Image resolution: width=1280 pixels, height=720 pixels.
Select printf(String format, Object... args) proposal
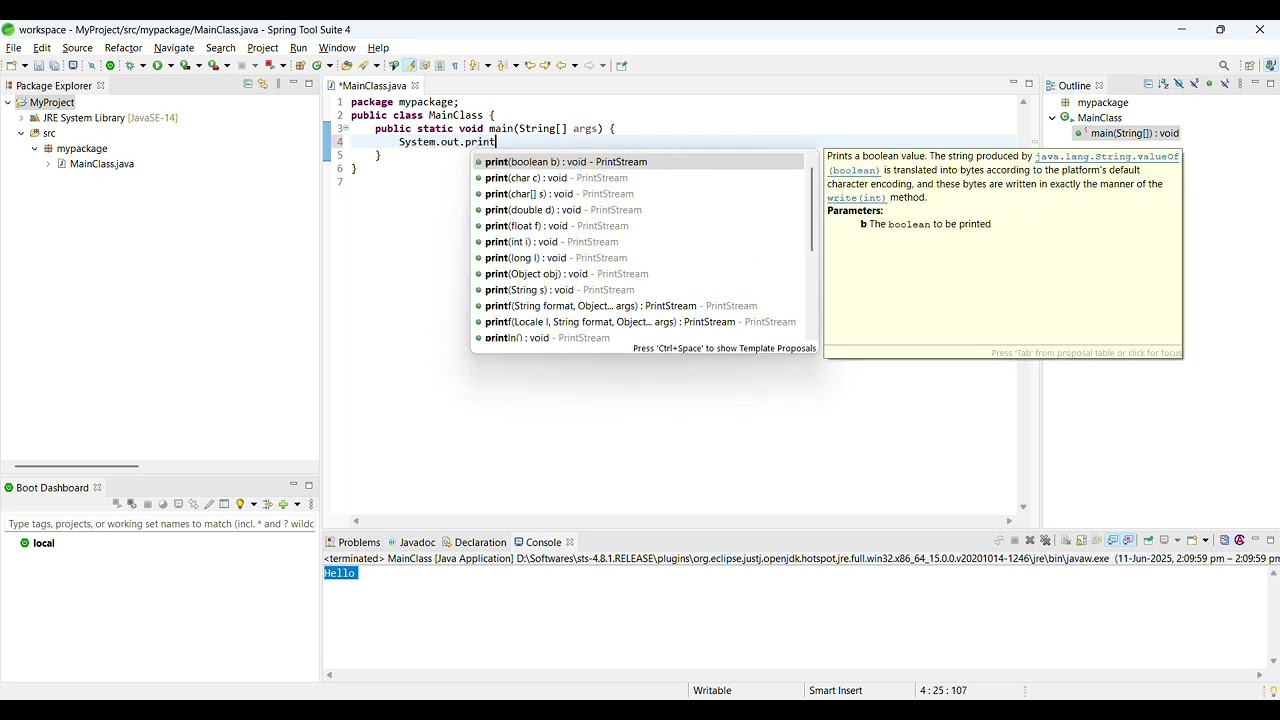[637, 306]
